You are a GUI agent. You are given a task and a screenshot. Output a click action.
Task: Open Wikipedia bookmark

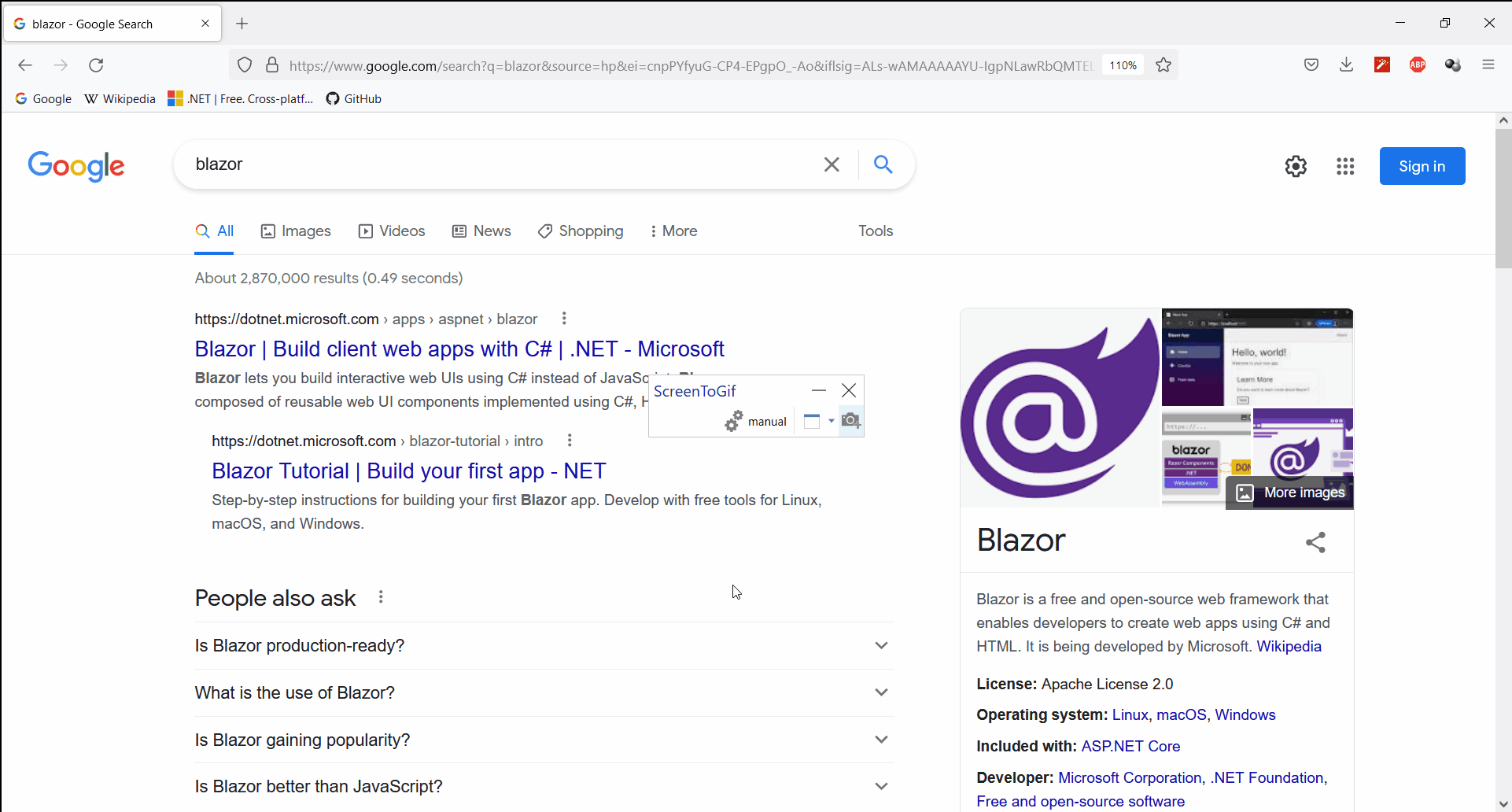point(120,98)
